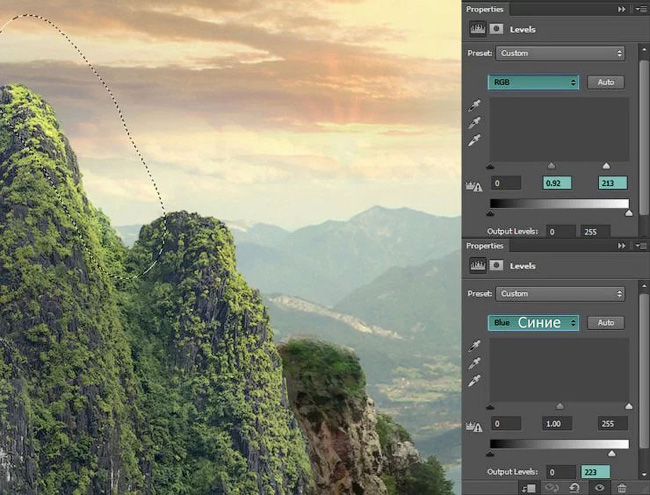Click the highlight input field showing 213
This screenshot has height=495, width=650.
(613, 183)
